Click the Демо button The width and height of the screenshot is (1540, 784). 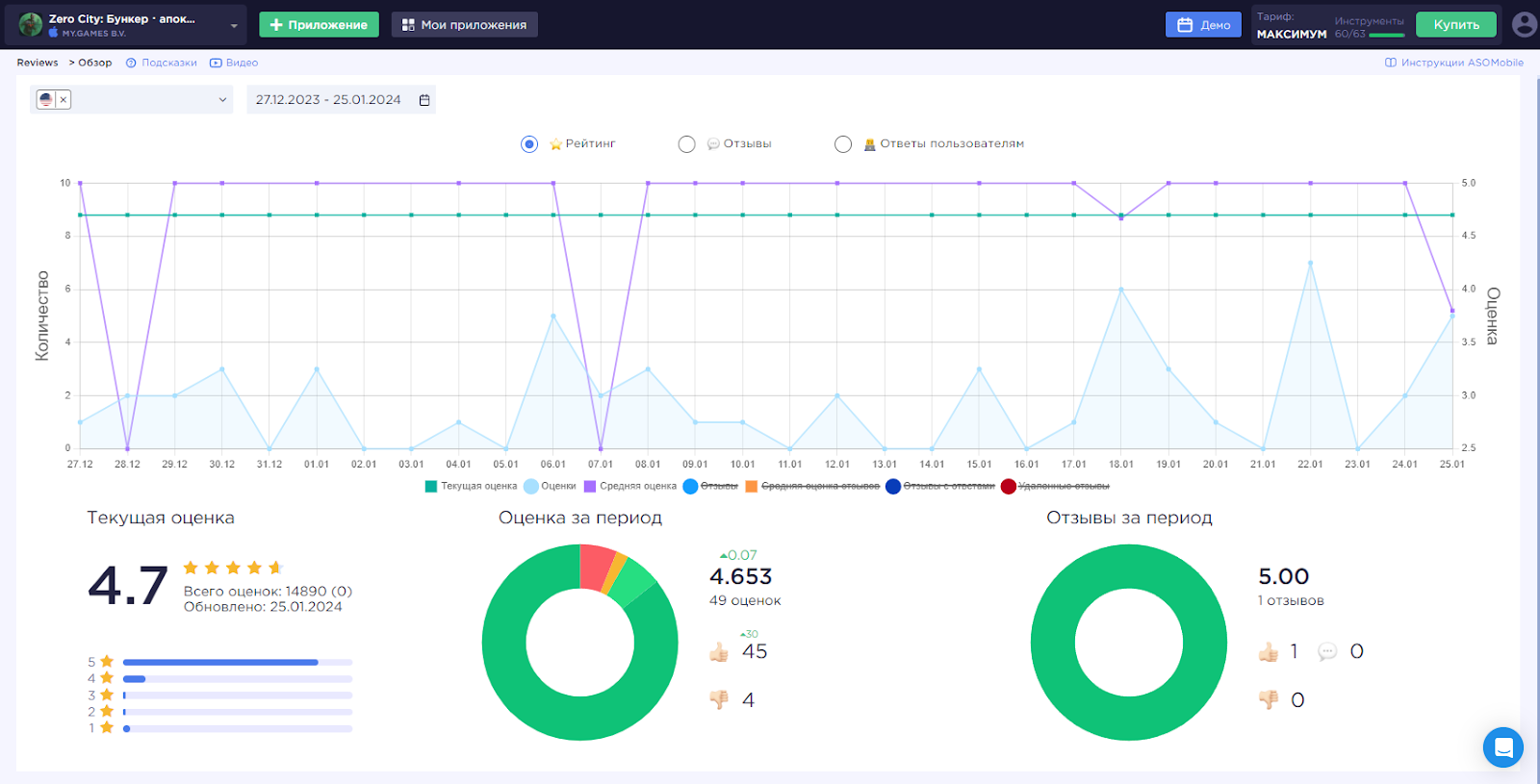tap(1203, 25)
